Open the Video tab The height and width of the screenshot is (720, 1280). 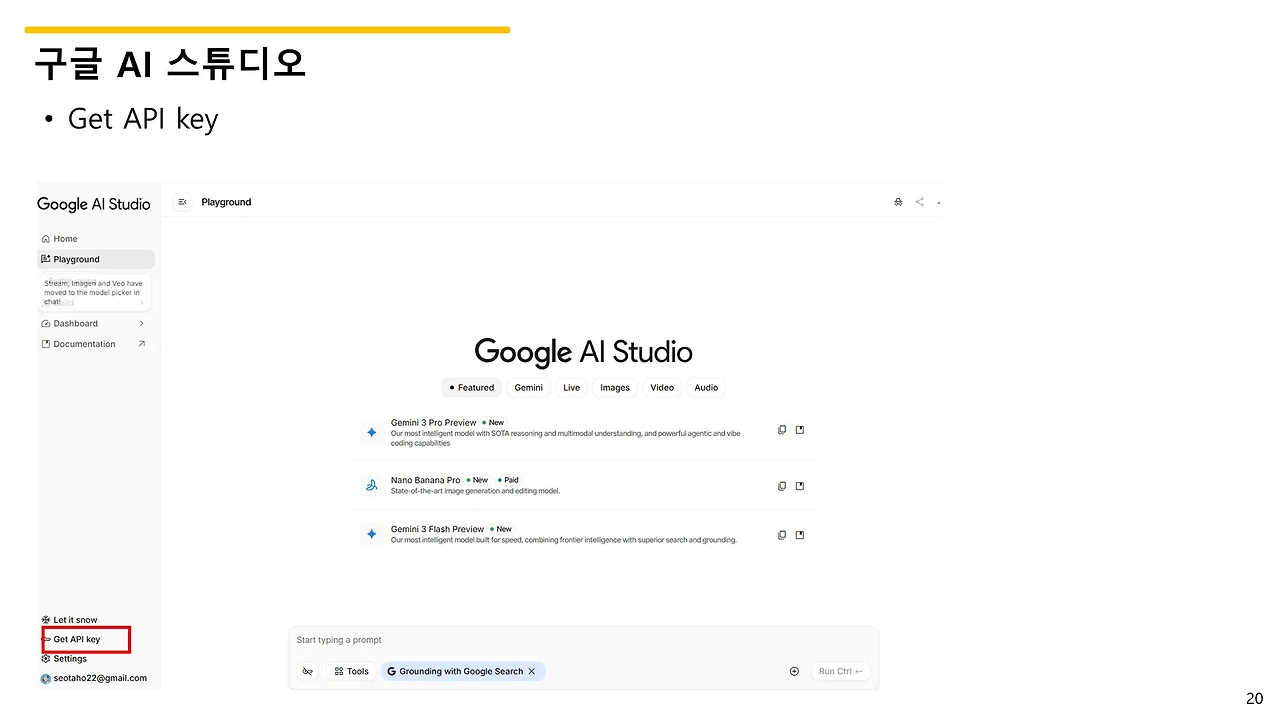662,388
